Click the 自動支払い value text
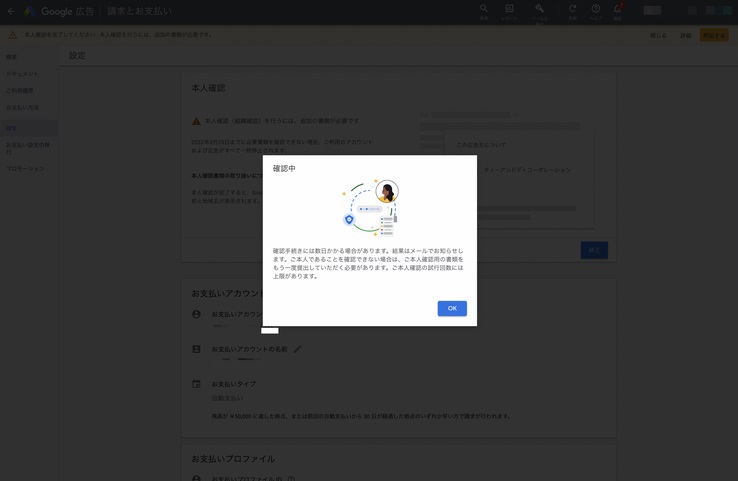Screen dimensions: 738x481 [227, 398]
